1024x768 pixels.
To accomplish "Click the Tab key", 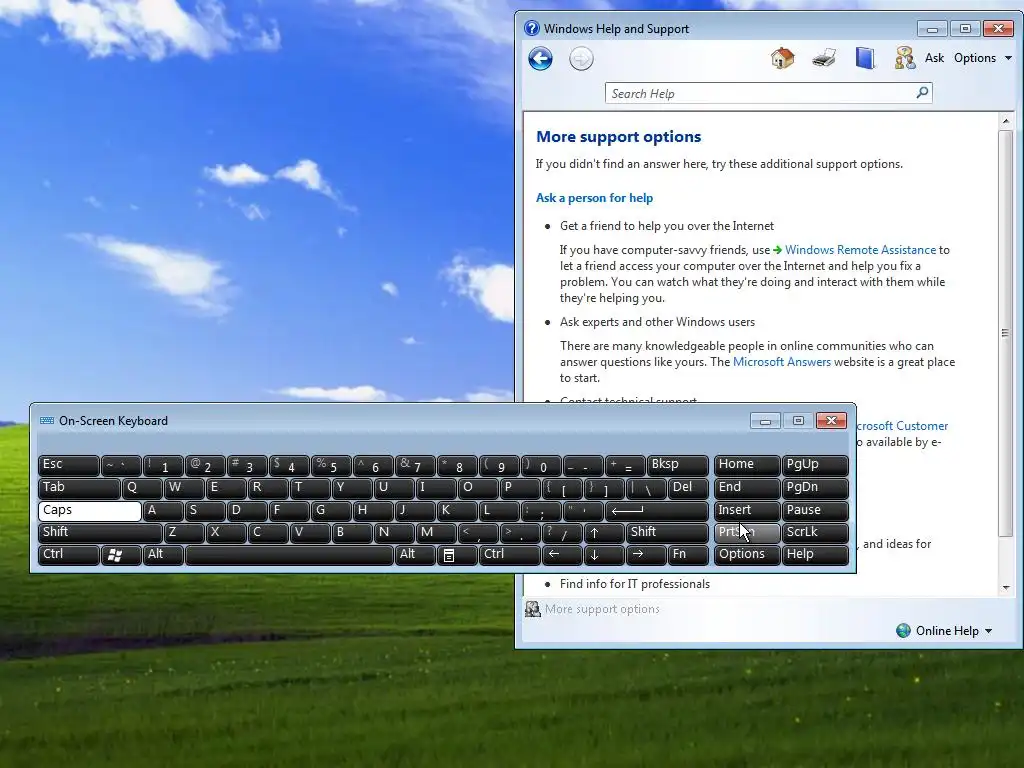I will click(78, 488).
